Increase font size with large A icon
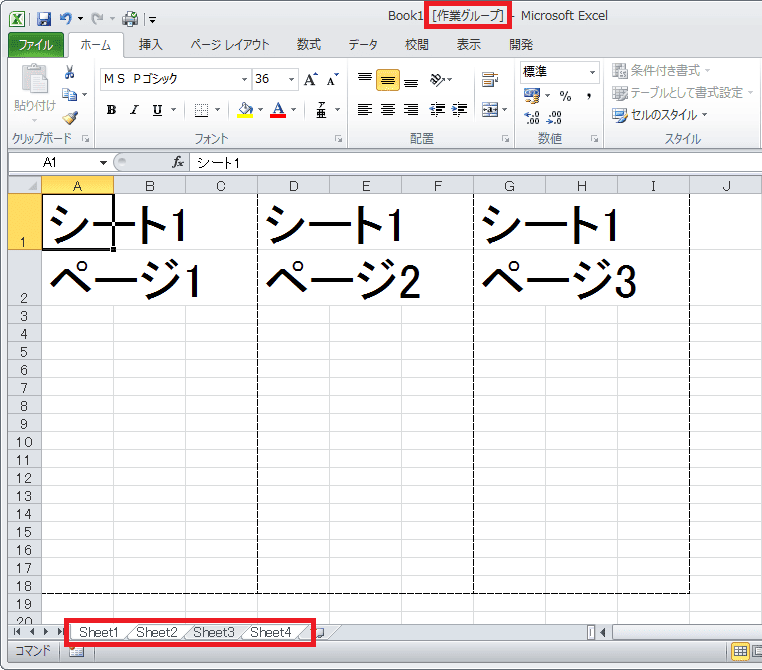The width and height of the screenshot is (762, 670). coord(311,79)
